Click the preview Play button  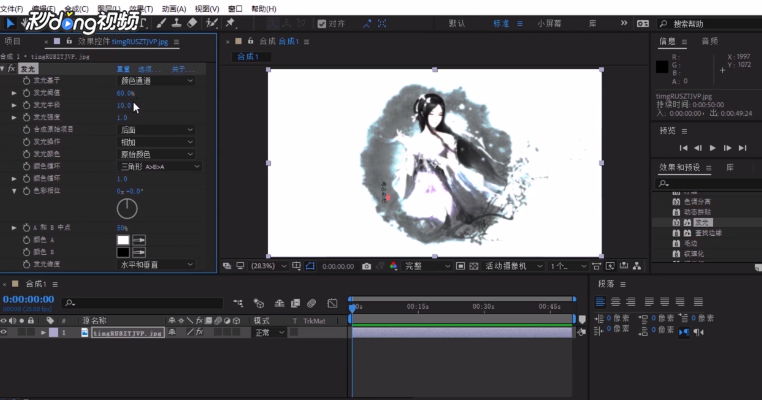[712, 148]
